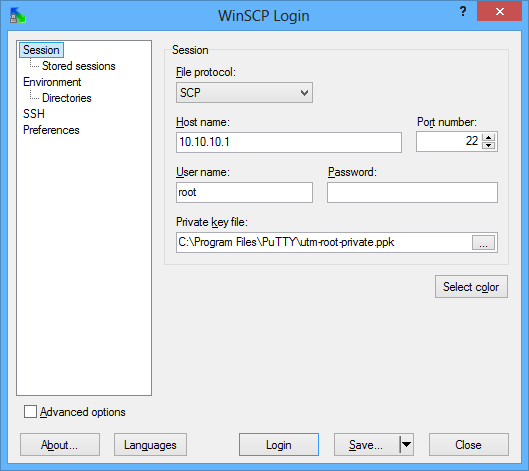Increase port number with up arrow

(488, 137)
